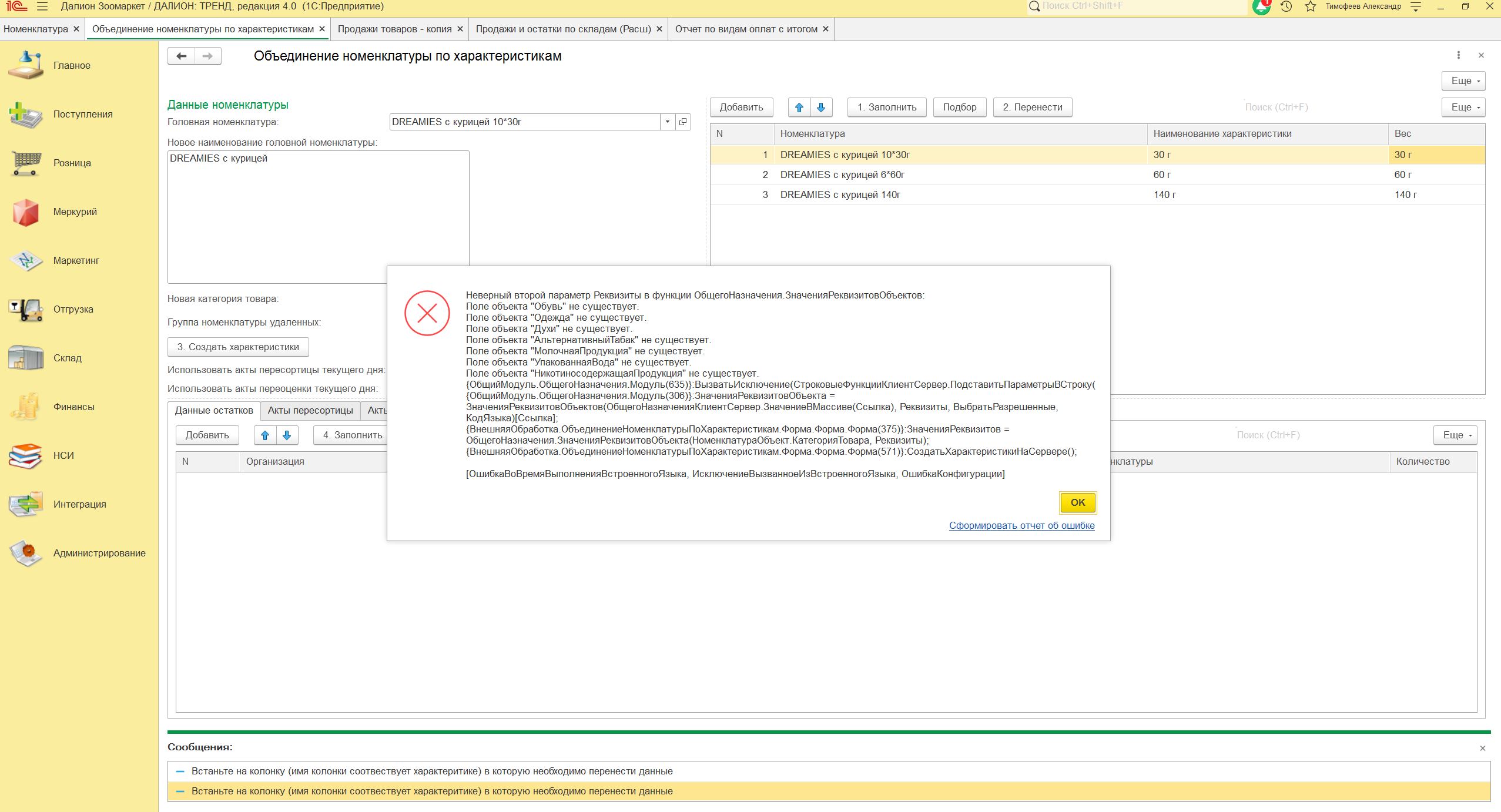Viewport: 1501px width, 812px height.
Task: Click the hamburger main menu icon
Action: pyautogui.click(x=42, y=7)
